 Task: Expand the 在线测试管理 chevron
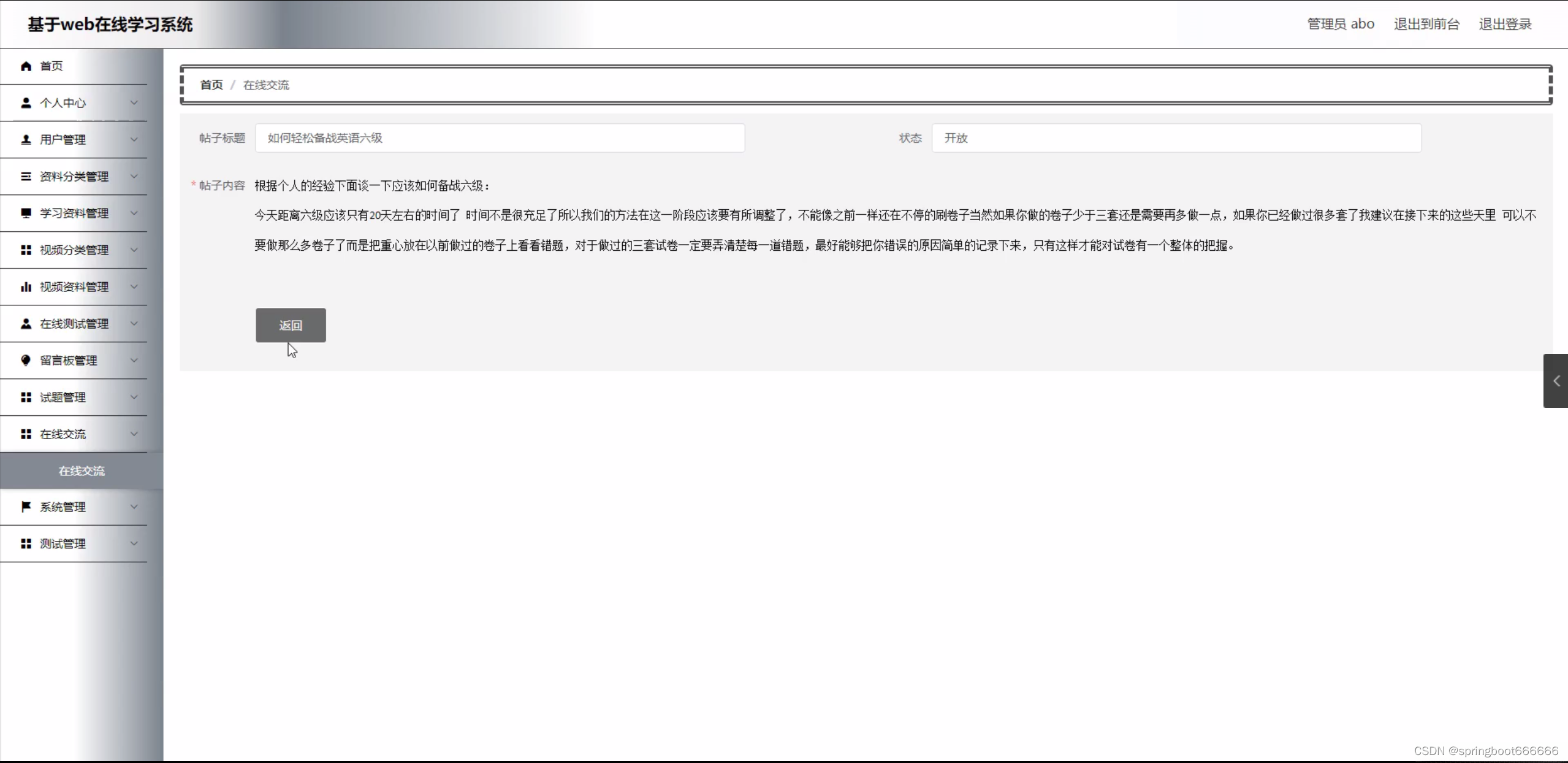click(x=134, y=324)
